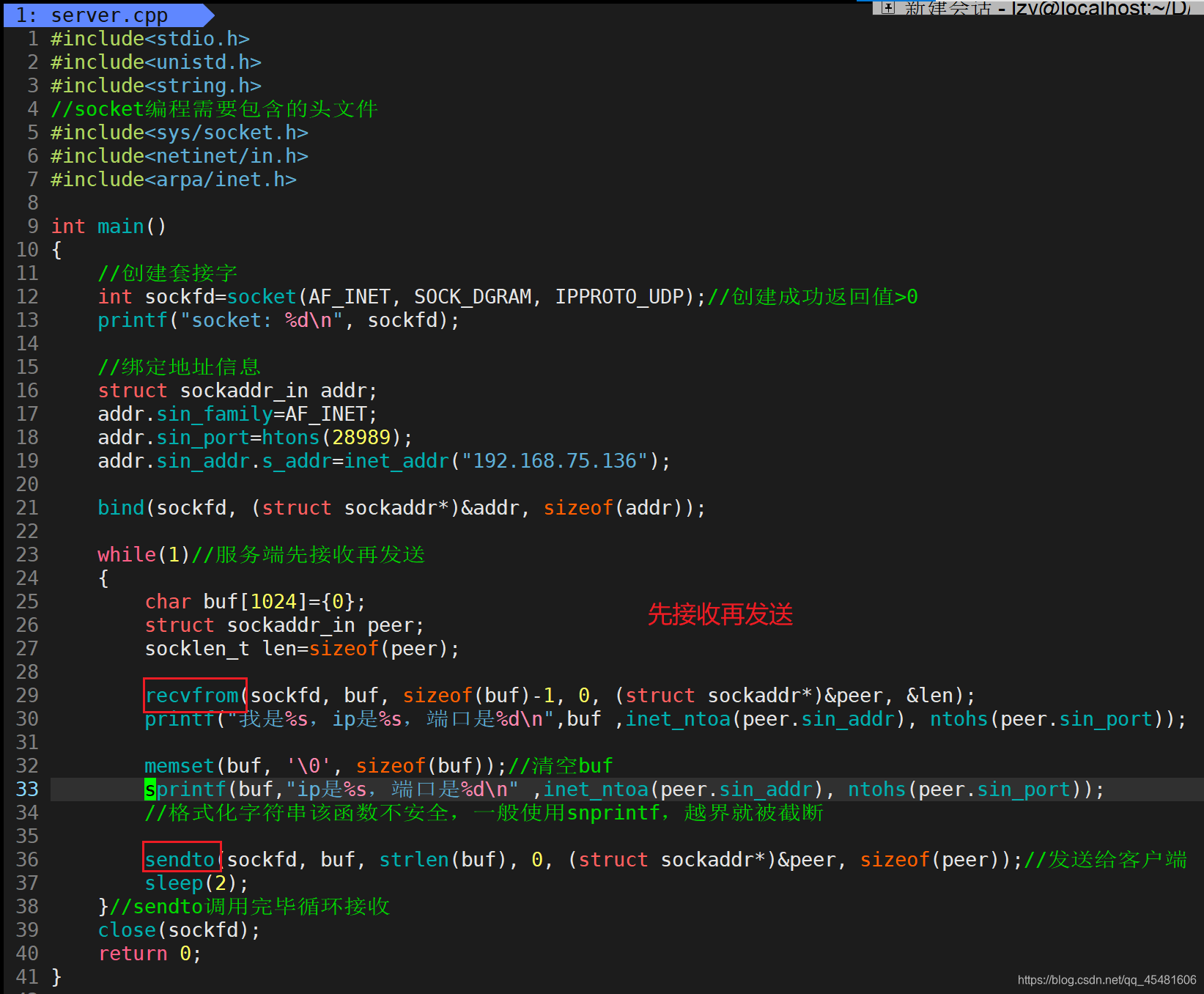Click the return 0; statement
This screenshot has height=994, width=1204.
point(149,954)
